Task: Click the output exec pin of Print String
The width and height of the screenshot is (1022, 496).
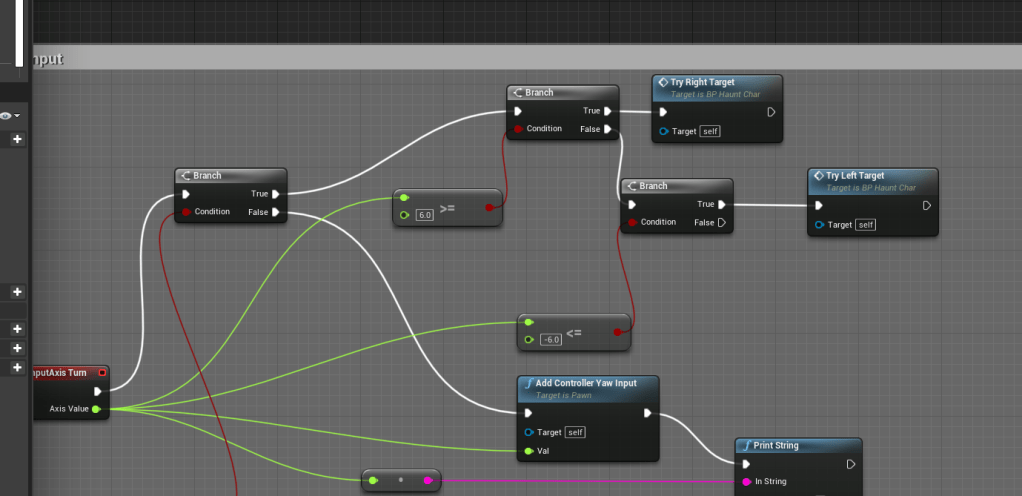Action: tap(851, 464)
